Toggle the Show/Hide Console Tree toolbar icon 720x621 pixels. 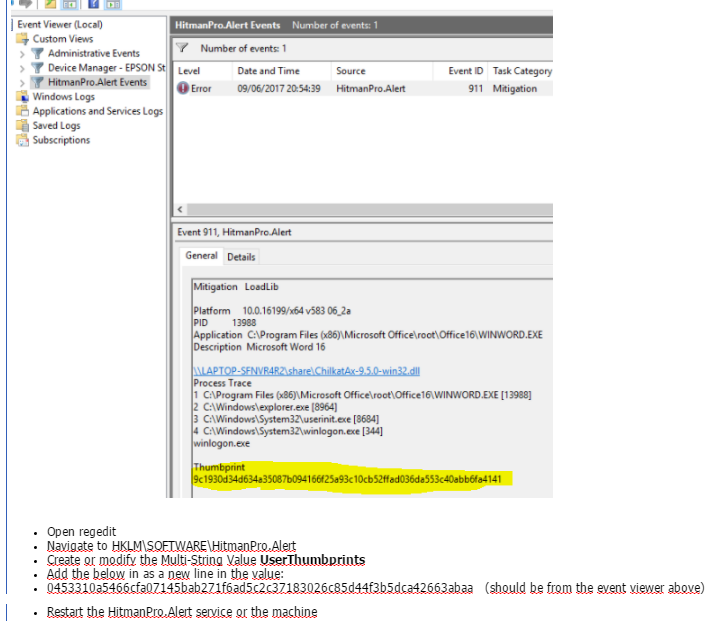pyautogui.click(x=69, y=4)
